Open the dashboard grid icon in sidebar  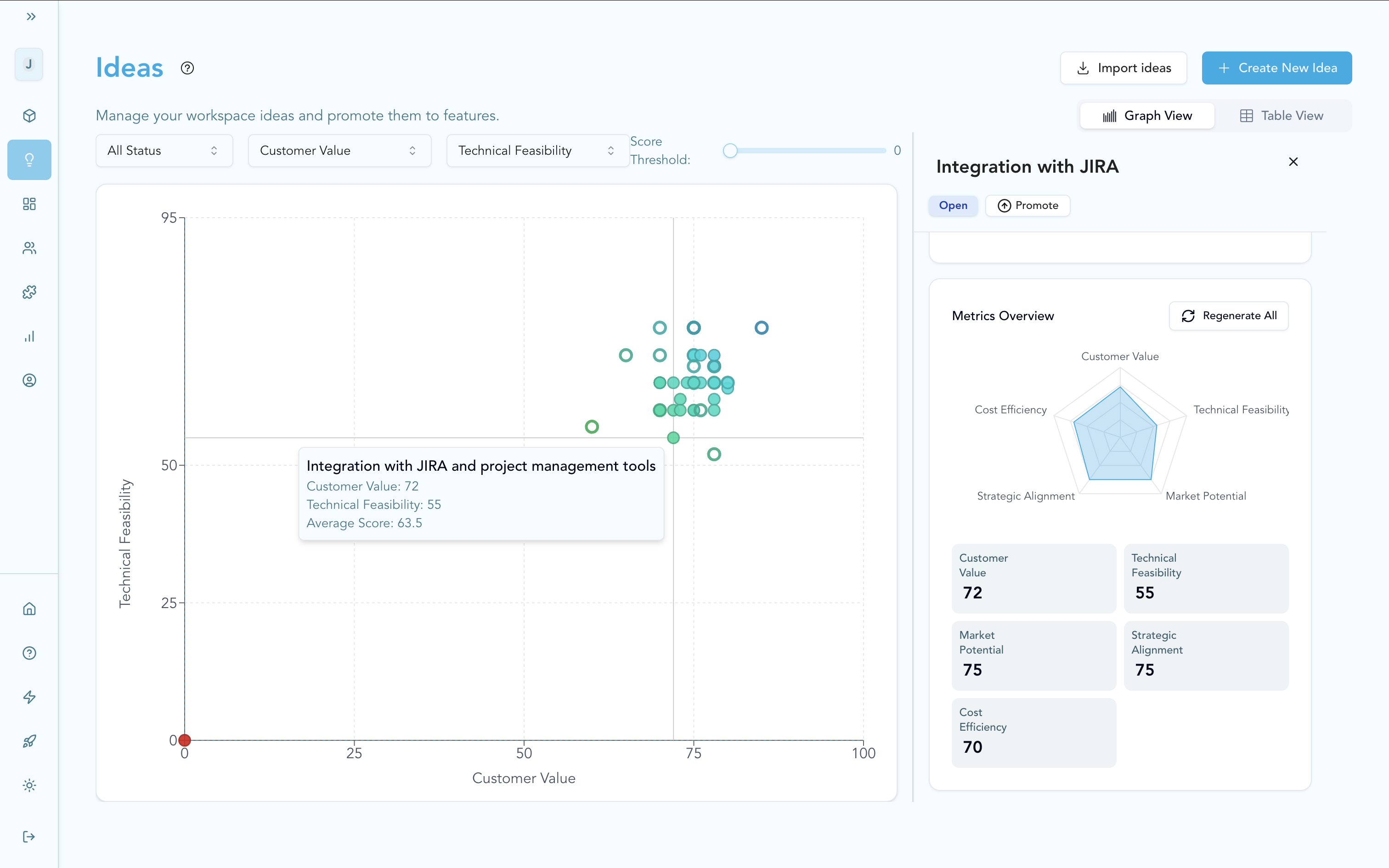[29, 204]
